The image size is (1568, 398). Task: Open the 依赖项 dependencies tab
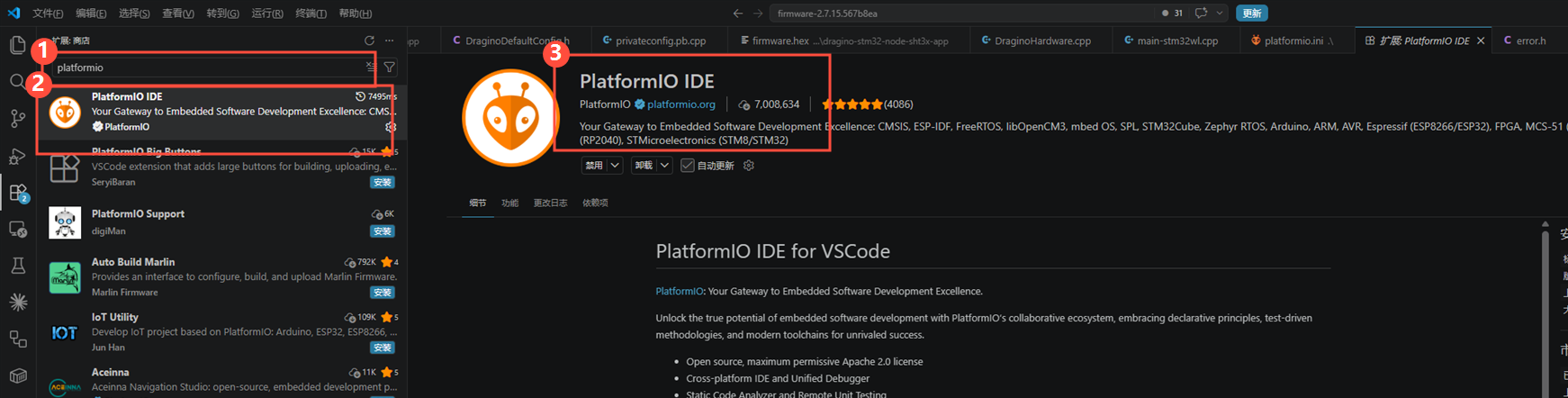coord(595,203)
